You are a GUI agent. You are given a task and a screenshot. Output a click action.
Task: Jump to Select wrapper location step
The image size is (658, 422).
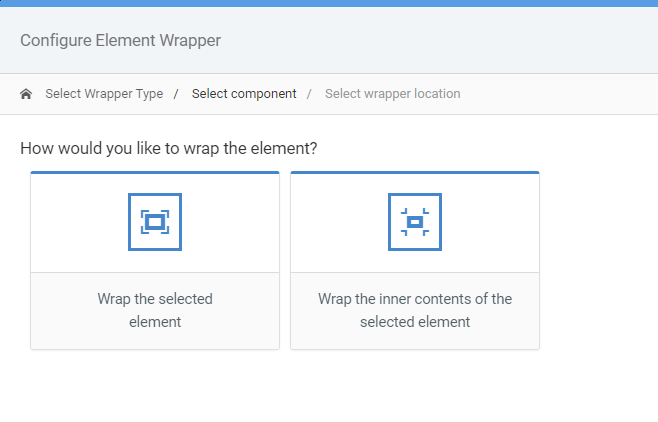(x=392, y=94)
